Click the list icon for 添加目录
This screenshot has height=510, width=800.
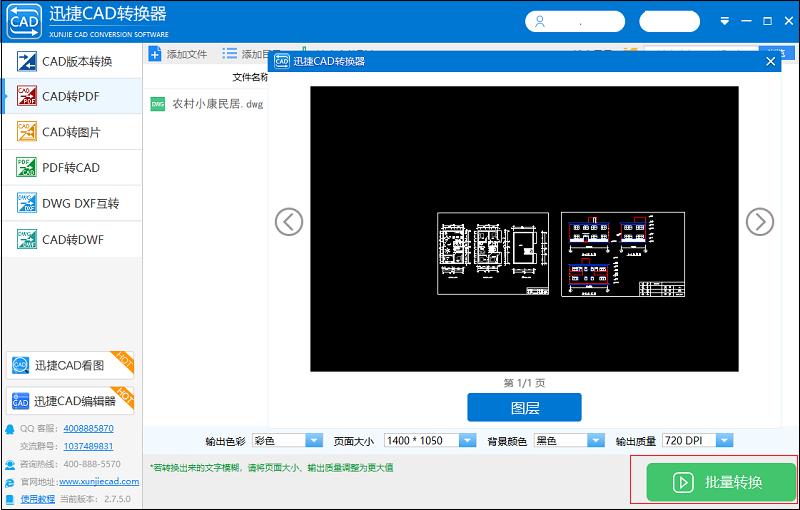(x=230, y=54)
